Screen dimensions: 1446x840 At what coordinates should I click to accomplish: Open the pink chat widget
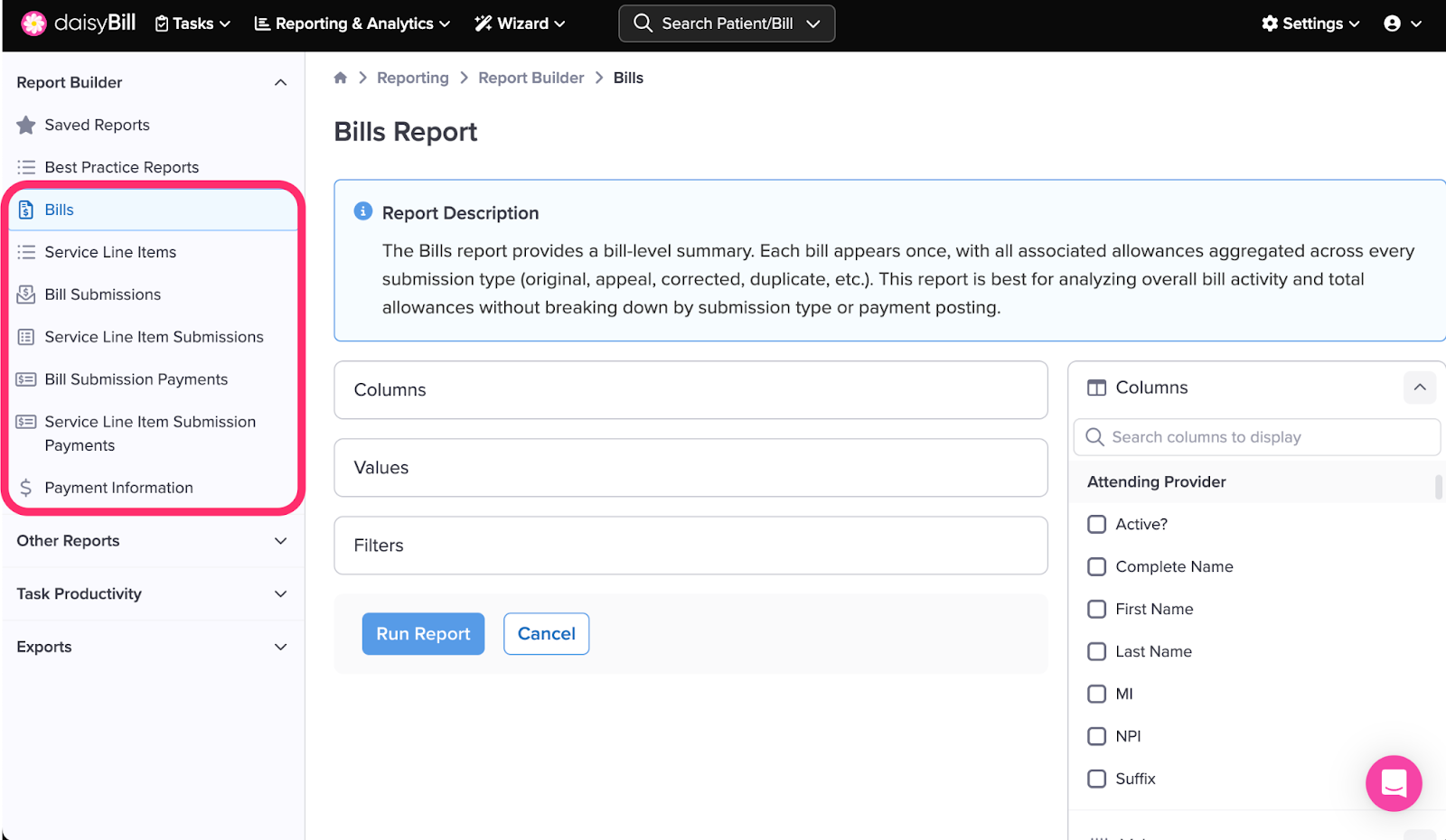(x=1393, y=783)
